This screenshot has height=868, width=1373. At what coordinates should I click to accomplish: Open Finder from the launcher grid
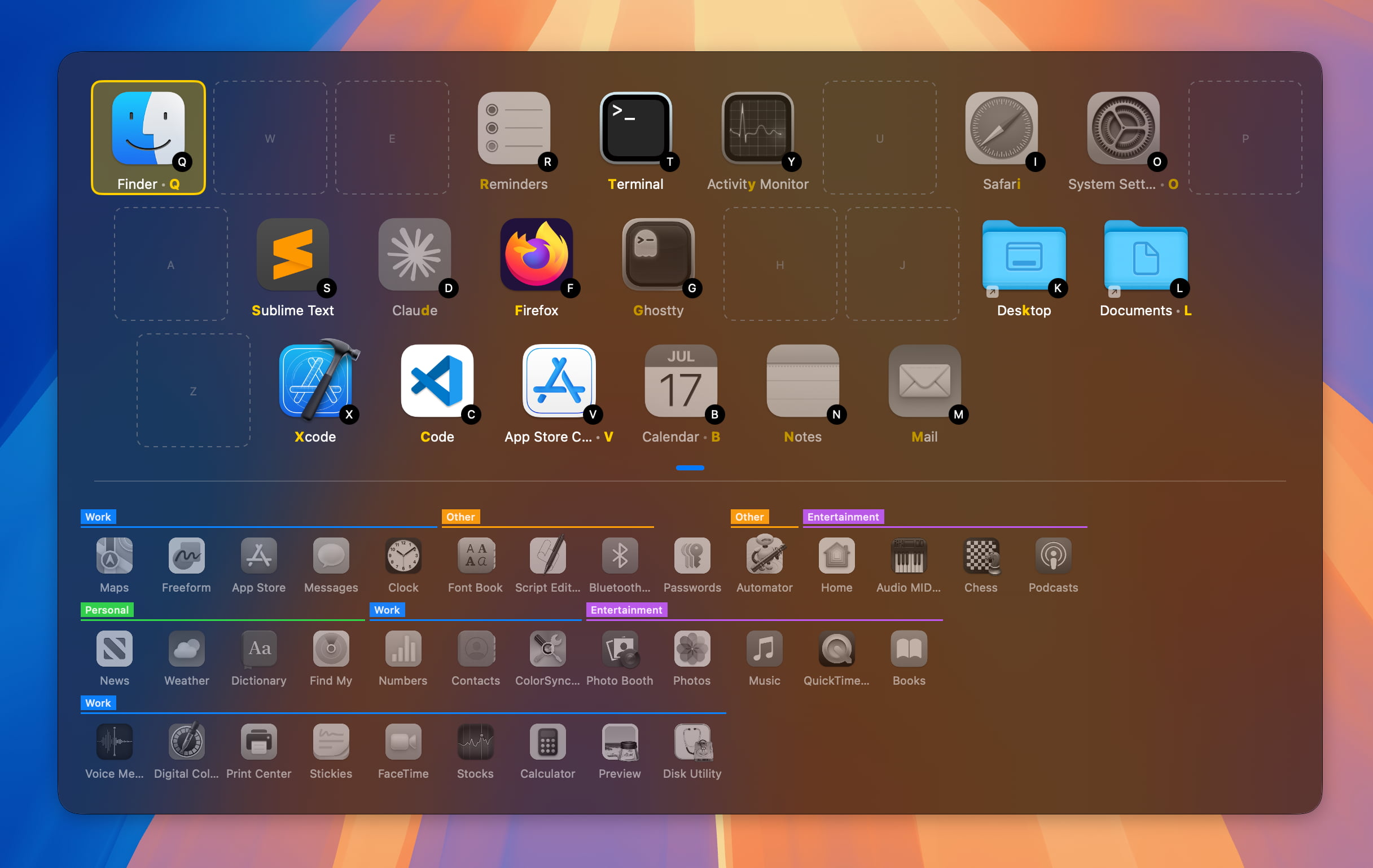[148, 138]
